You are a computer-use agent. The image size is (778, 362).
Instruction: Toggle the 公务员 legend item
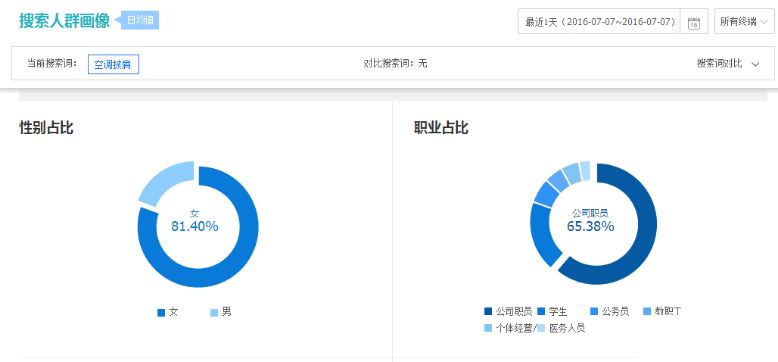point(610,312)
